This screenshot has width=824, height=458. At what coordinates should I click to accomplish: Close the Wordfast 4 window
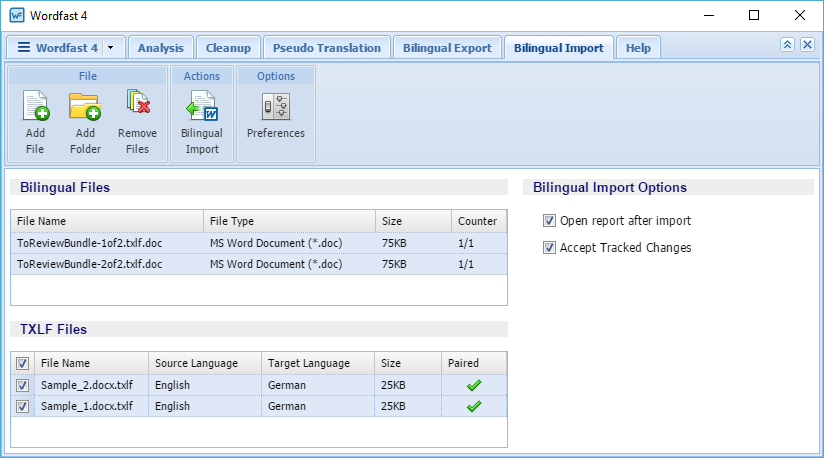coord(800,15)
